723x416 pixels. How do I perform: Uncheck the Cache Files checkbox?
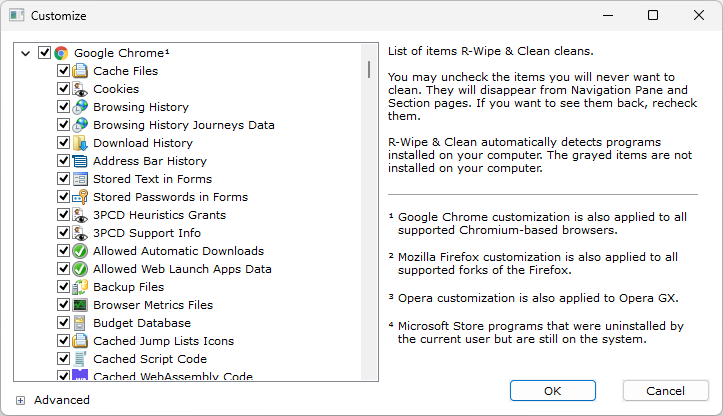pyautogui.click(x=63, y=71)
